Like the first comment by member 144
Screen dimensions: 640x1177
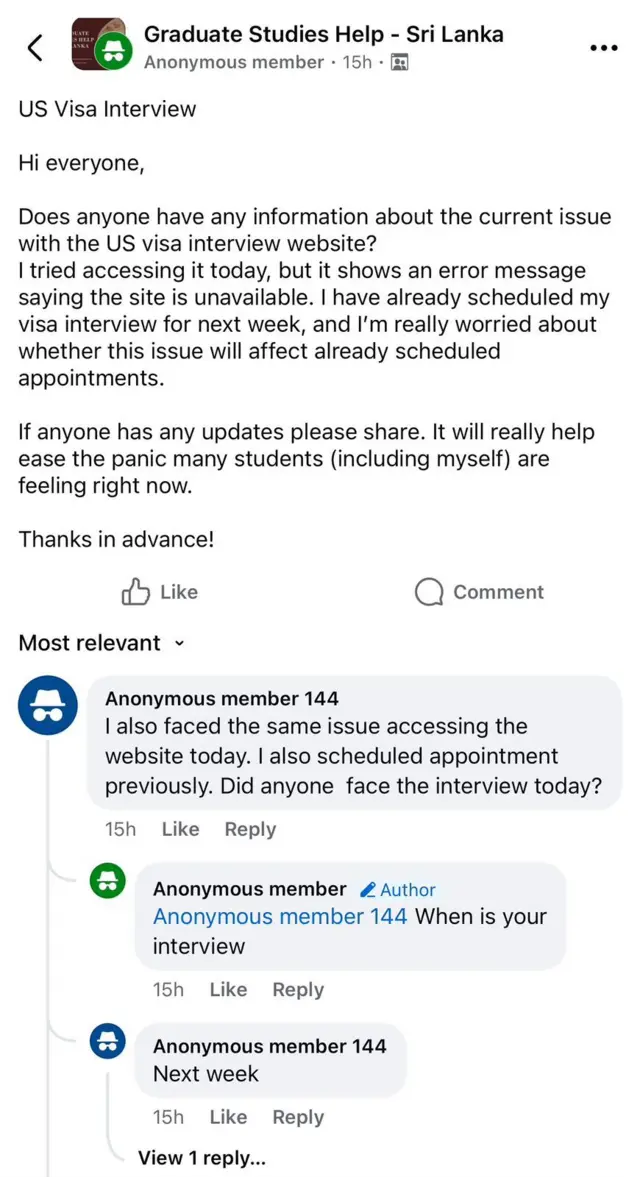click(180, 829)
